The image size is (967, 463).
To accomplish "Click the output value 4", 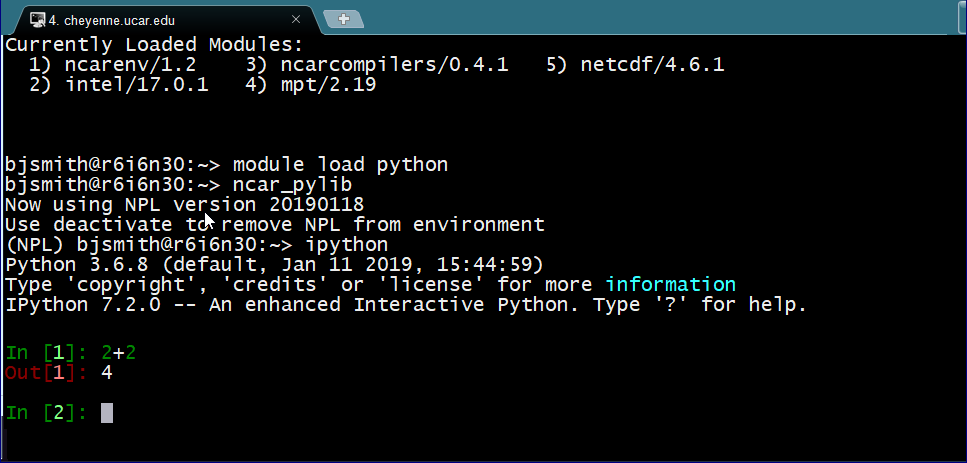I will [107, 373].
